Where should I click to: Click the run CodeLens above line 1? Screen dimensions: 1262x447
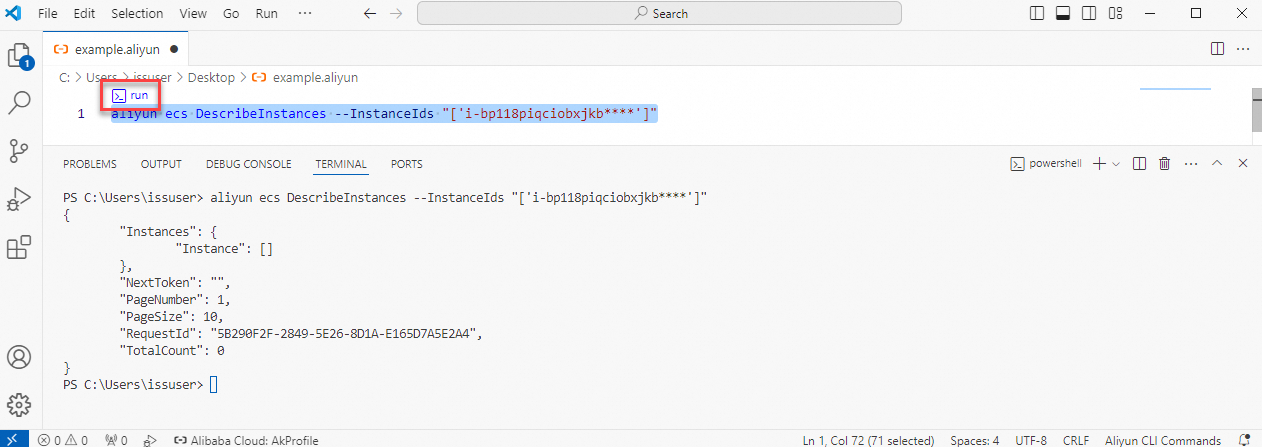[131, 96]
